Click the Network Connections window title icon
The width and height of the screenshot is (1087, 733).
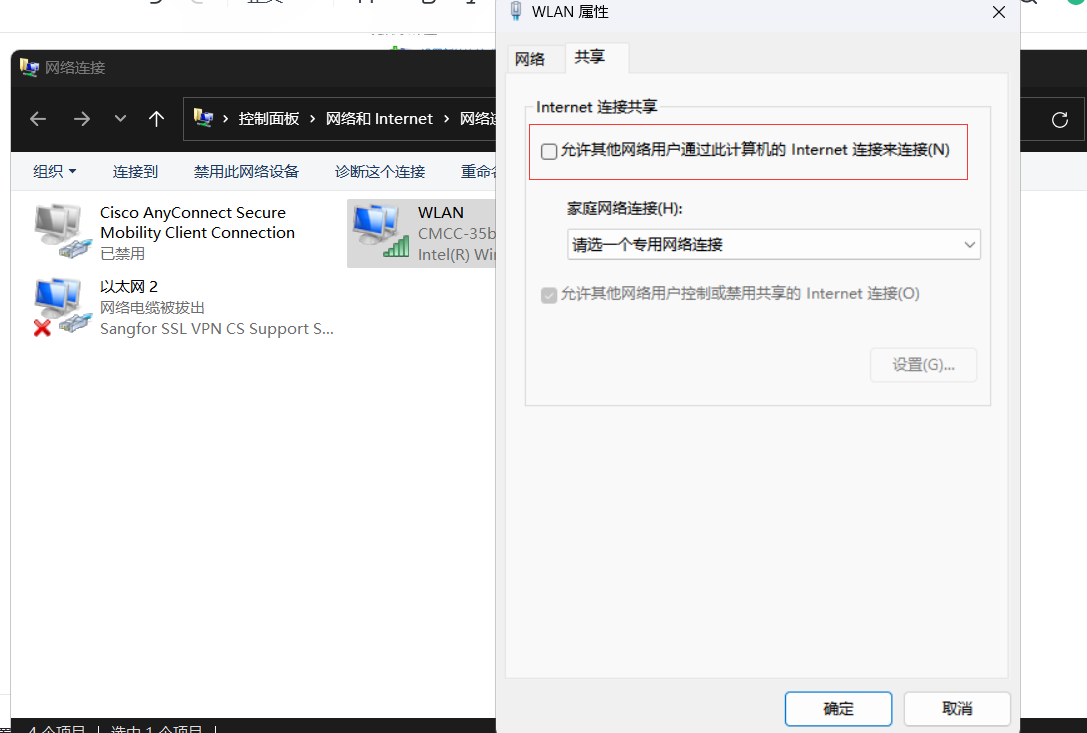(29, 67)
